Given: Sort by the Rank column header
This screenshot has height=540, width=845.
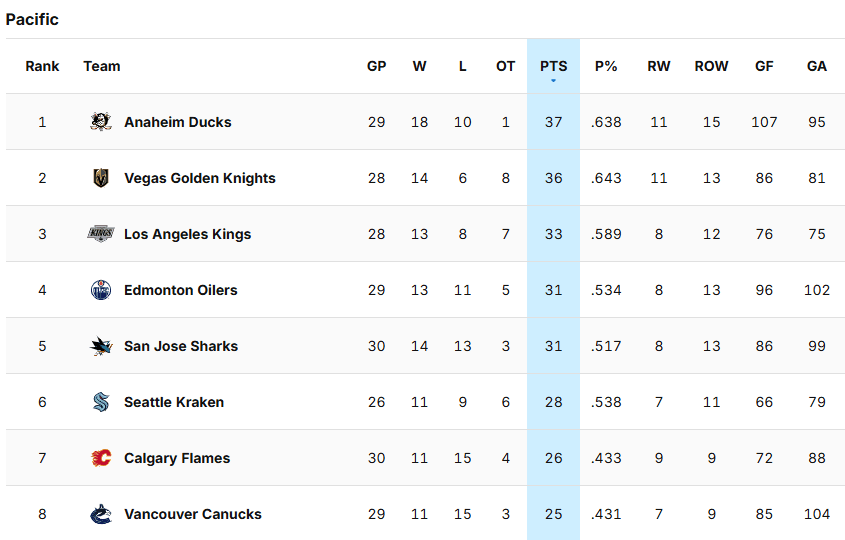Looking at the screenshot, I should click(x=42, y=66).
